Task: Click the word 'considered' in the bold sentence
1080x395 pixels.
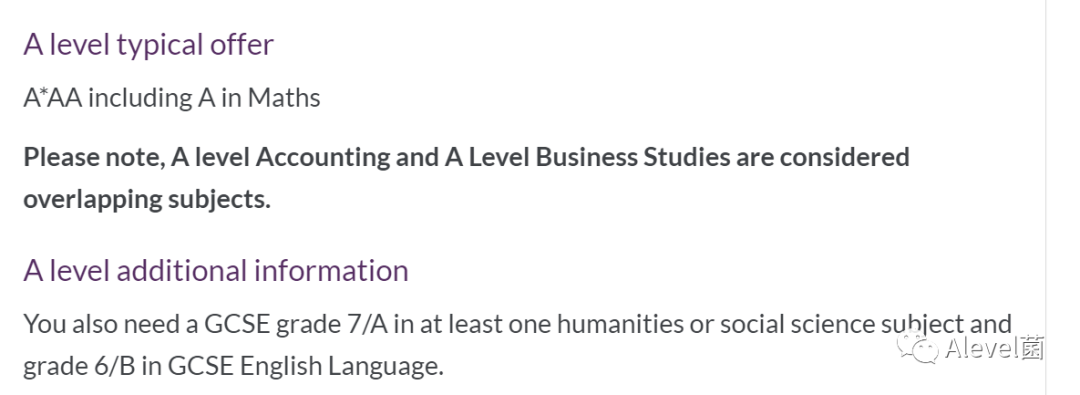Action: click(x=844, y=156)
